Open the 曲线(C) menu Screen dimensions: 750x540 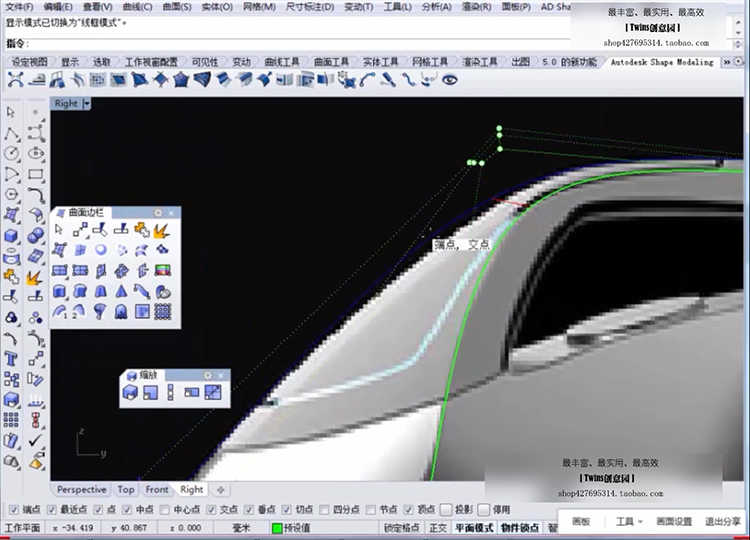[x=137, y=7]
